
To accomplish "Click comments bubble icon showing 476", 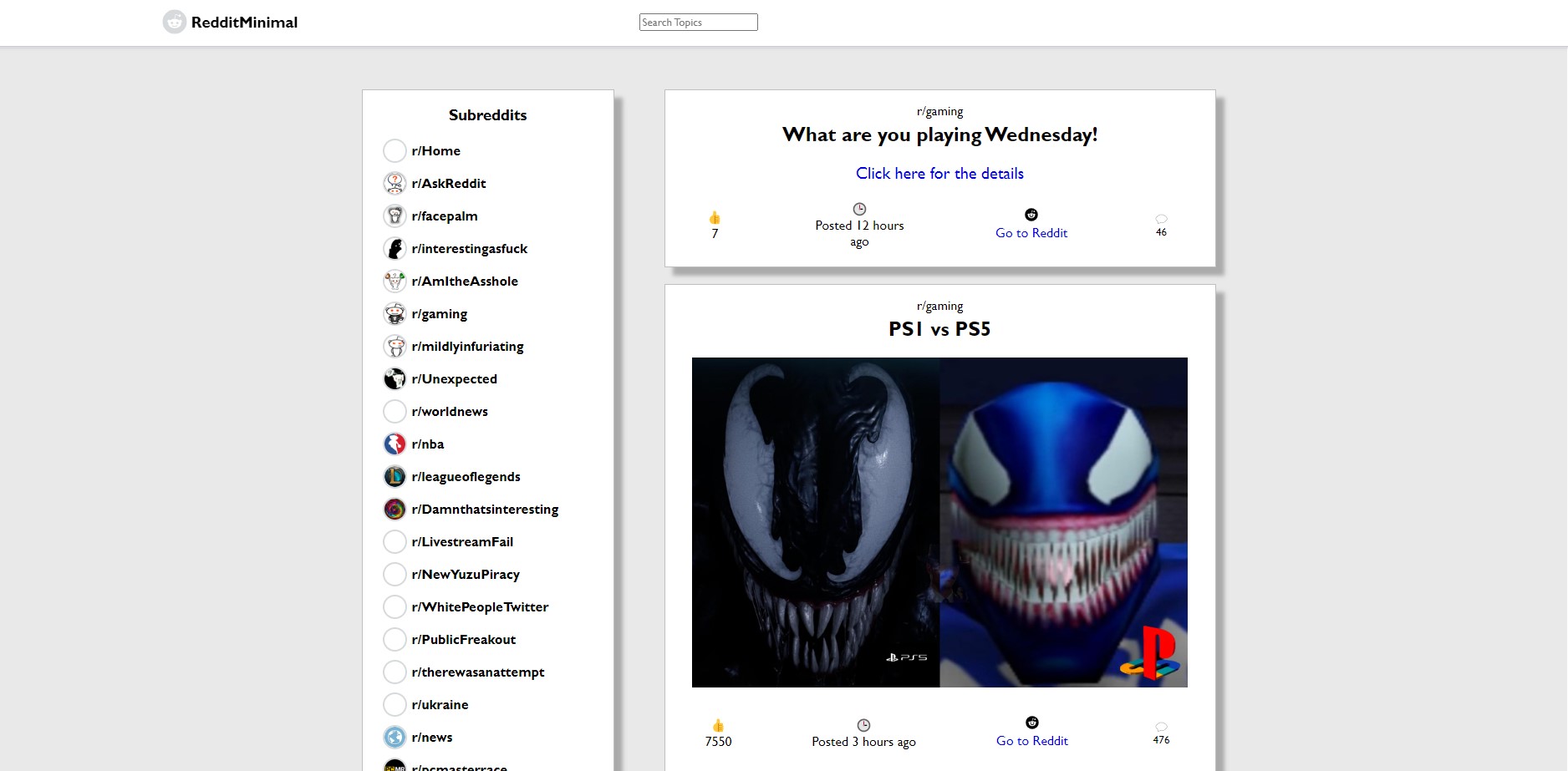I will [x=1161, y=727].
